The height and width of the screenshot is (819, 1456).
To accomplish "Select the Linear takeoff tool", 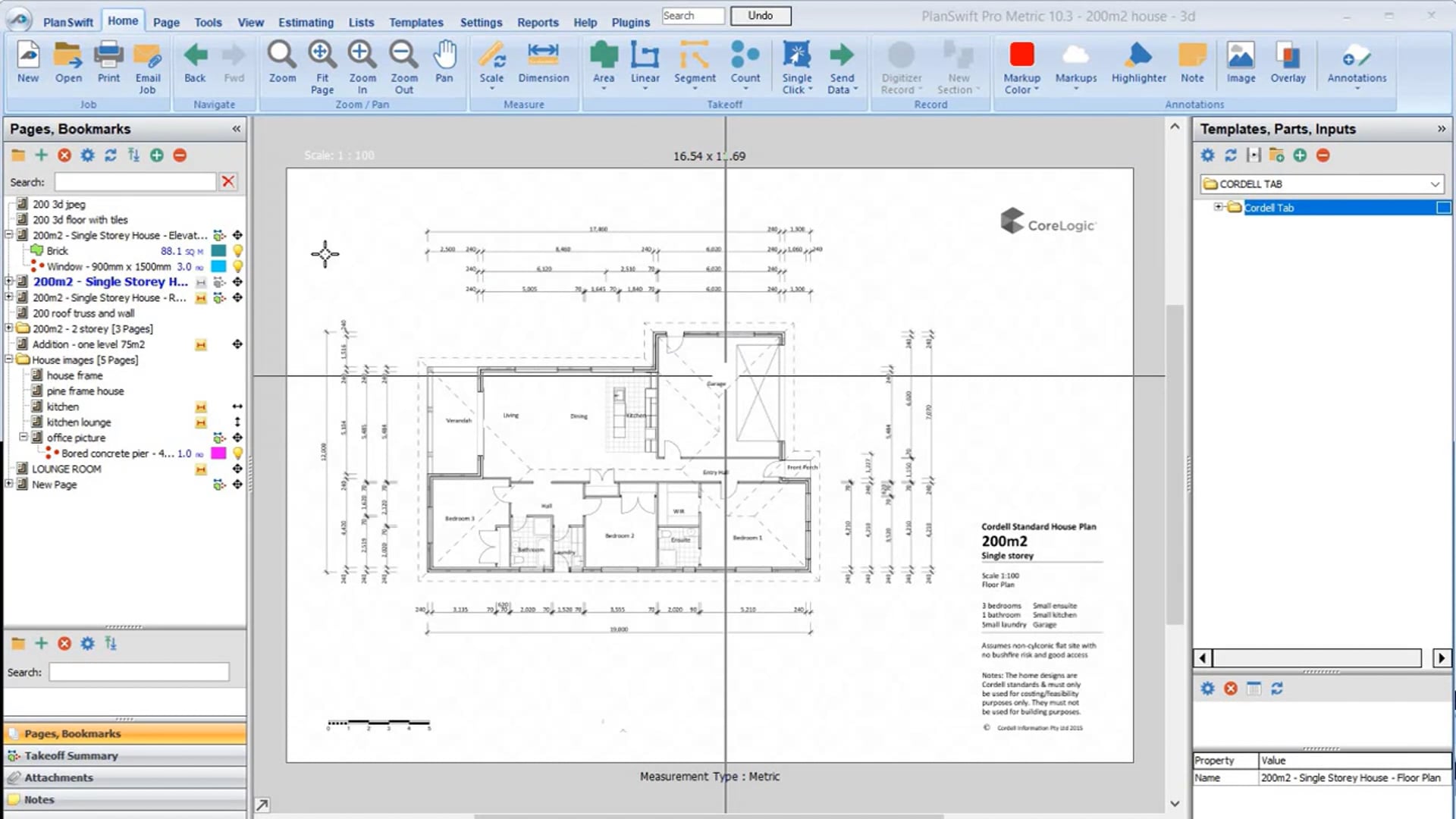I will 644,64.
